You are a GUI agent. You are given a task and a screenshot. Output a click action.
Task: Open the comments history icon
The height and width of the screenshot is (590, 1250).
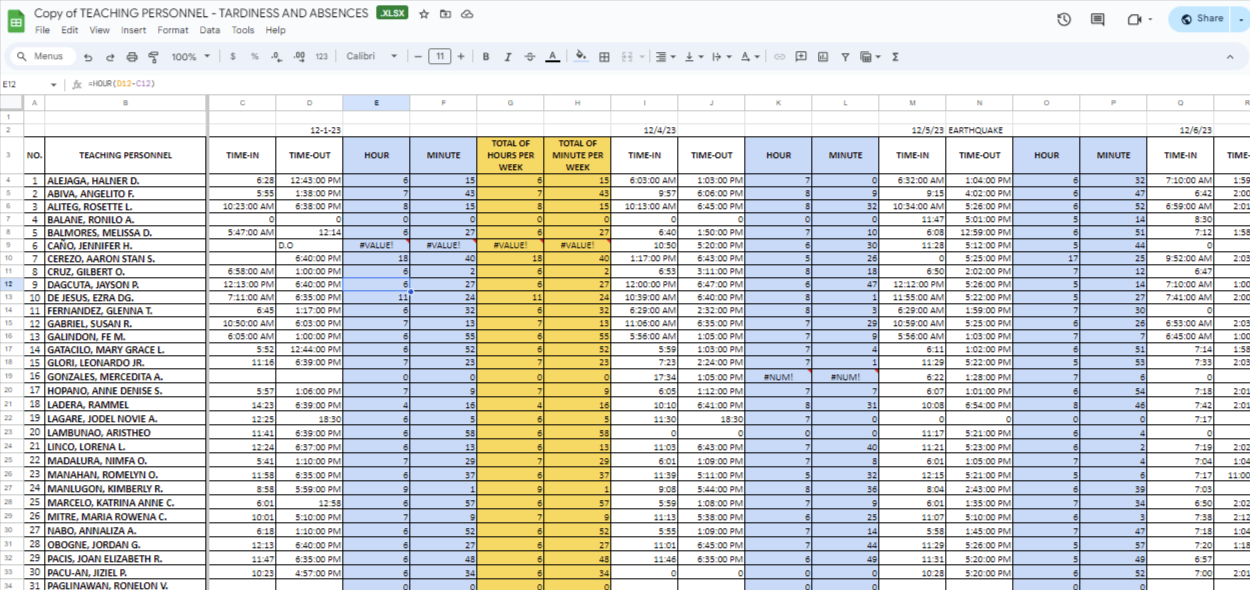(x=1098, y=19)
